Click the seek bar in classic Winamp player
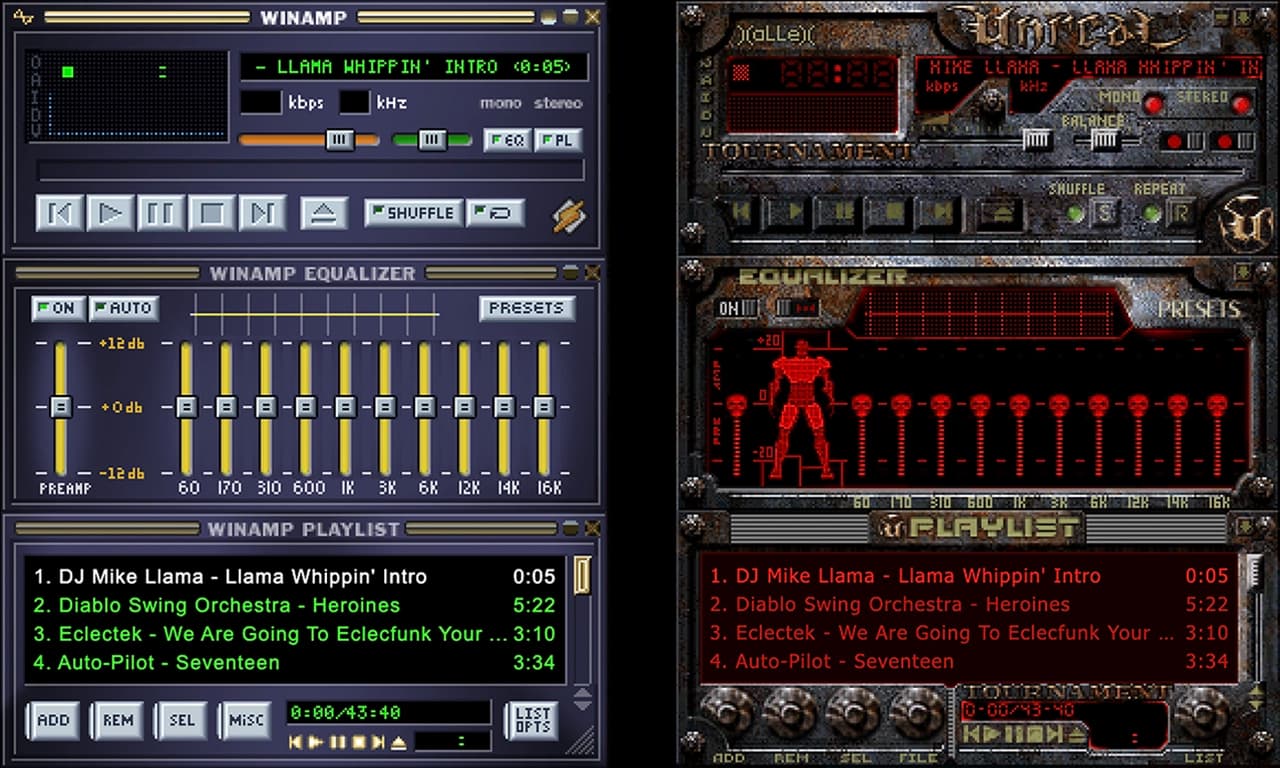This screenshot has width=1280, height=768. (x=310, y=170)
